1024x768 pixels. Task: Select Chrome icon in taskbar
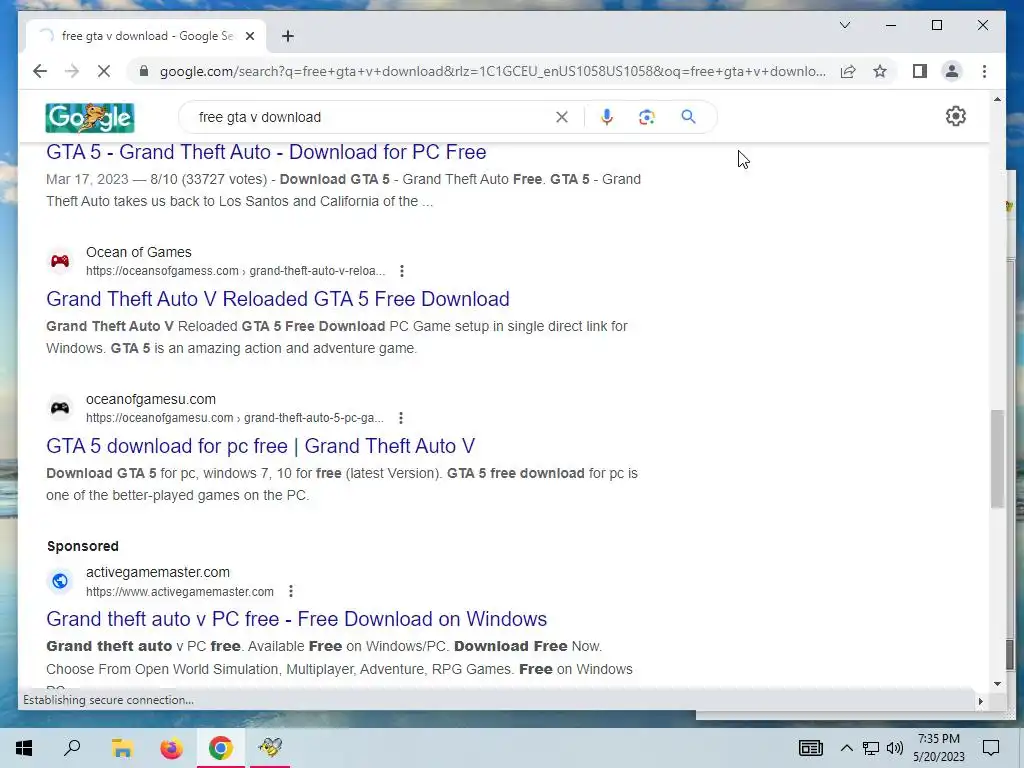221,748
